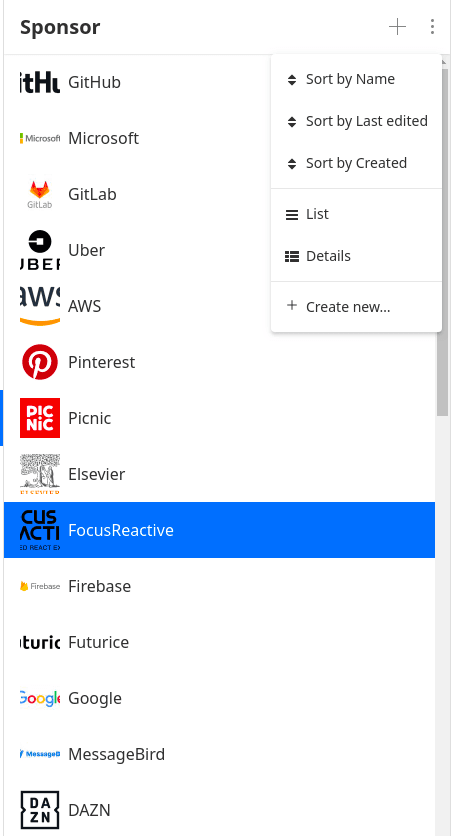
Task: Select the GitLab fox logo
Action: pyautogui.click(x=40, y=194)
